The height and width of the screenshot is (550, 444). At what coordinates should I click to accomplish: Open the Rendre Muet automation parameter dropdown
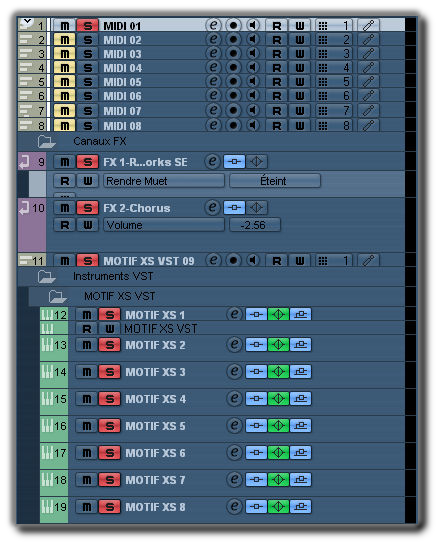164,181
